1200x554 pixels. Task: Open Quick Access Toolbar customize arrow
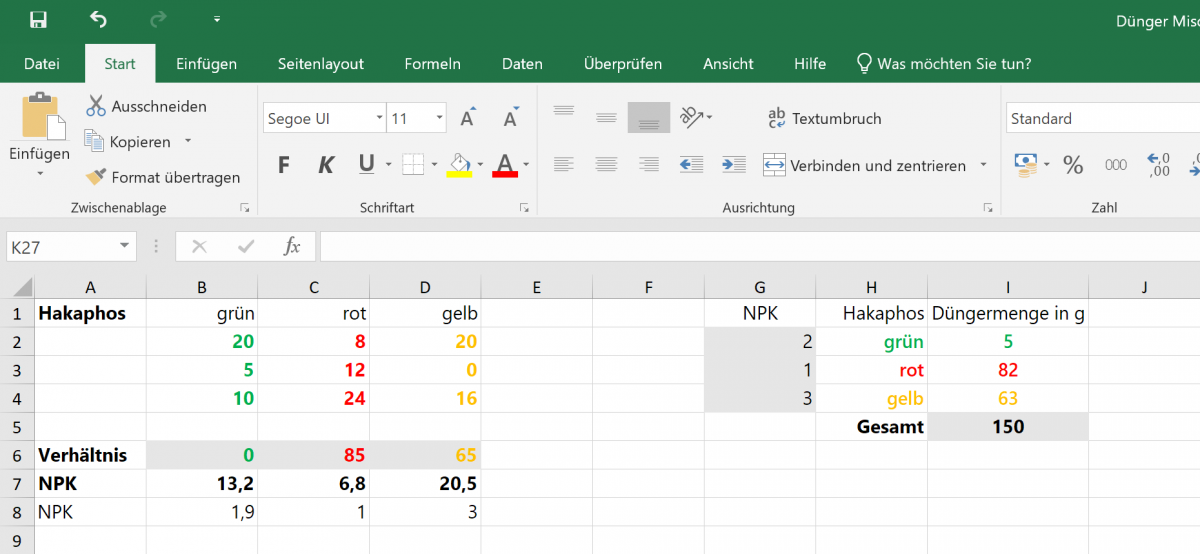tap(217, 19)
